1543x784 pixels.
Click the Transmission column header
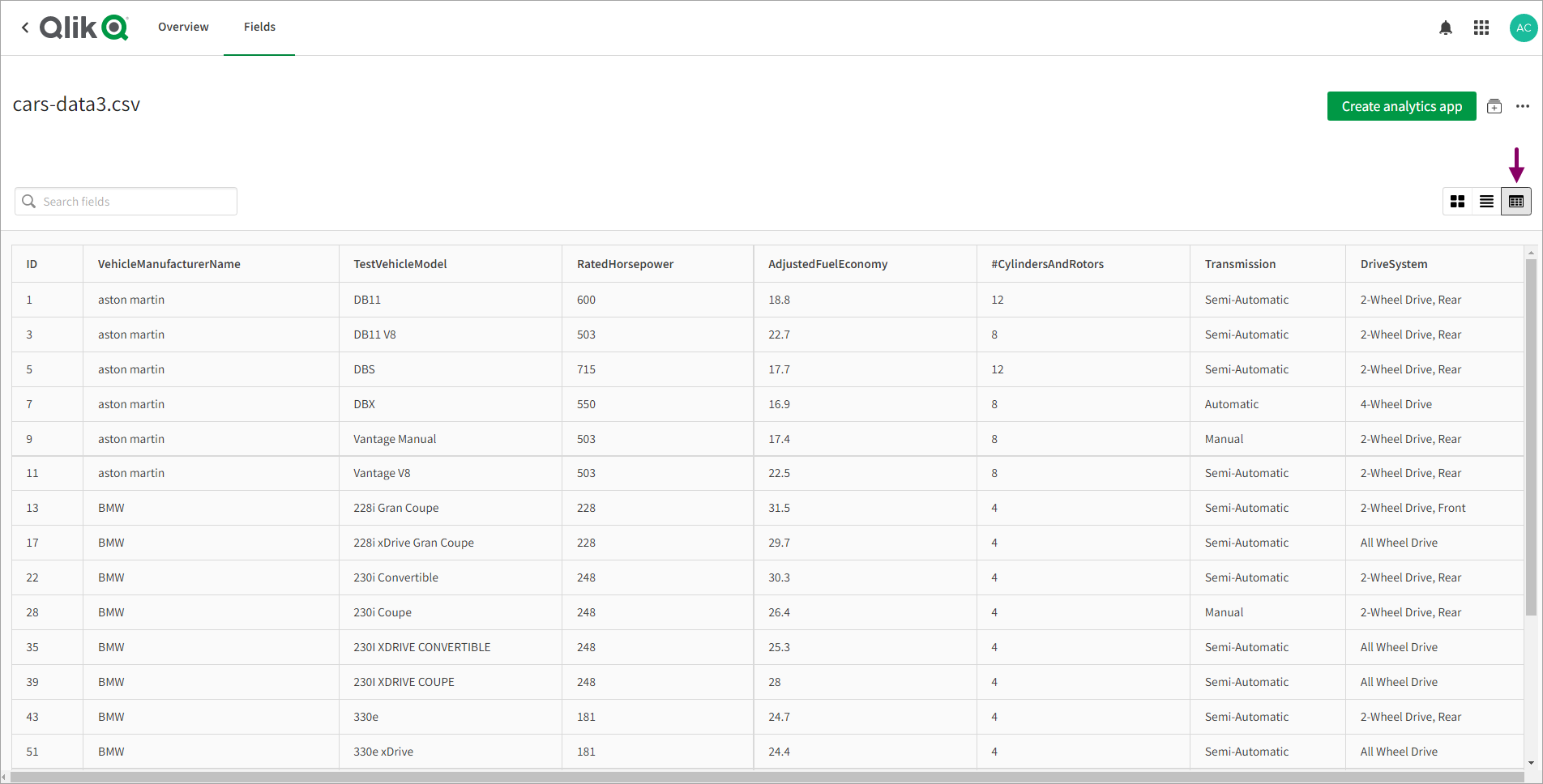point(1267,264)
